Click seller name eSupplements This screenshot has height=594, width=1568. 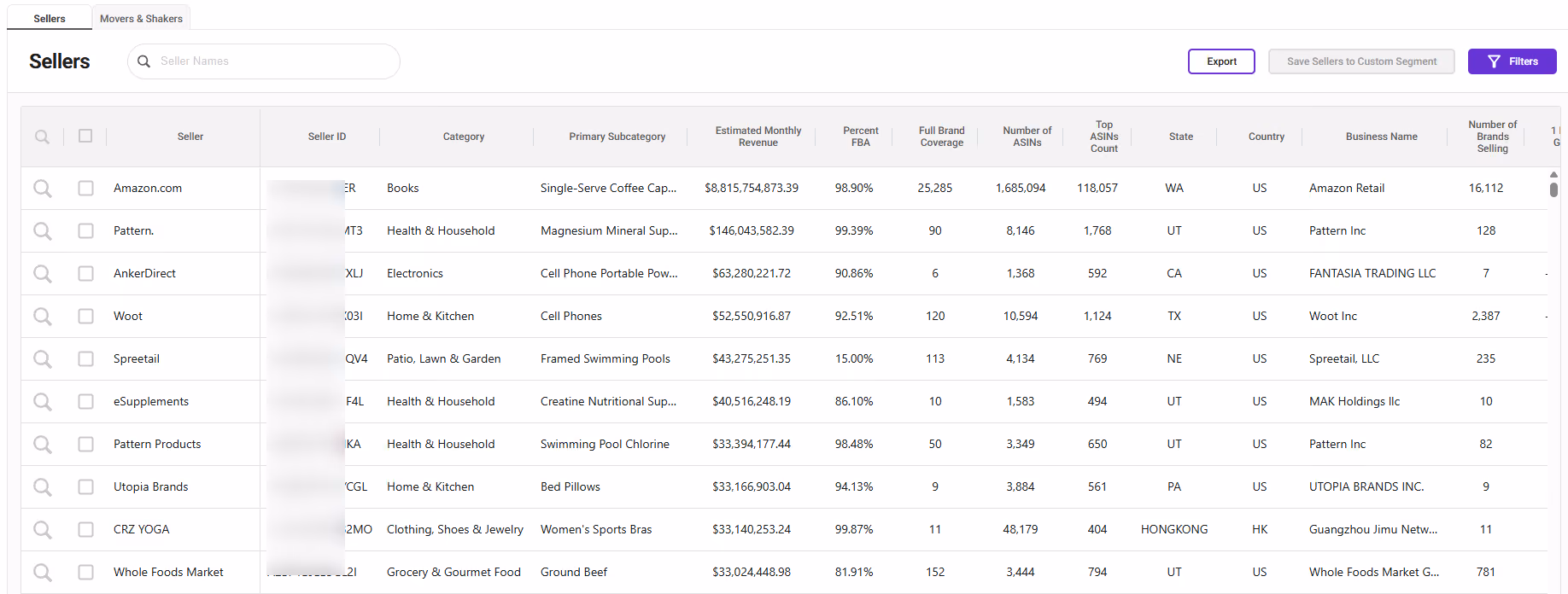(x=151, y=401)
